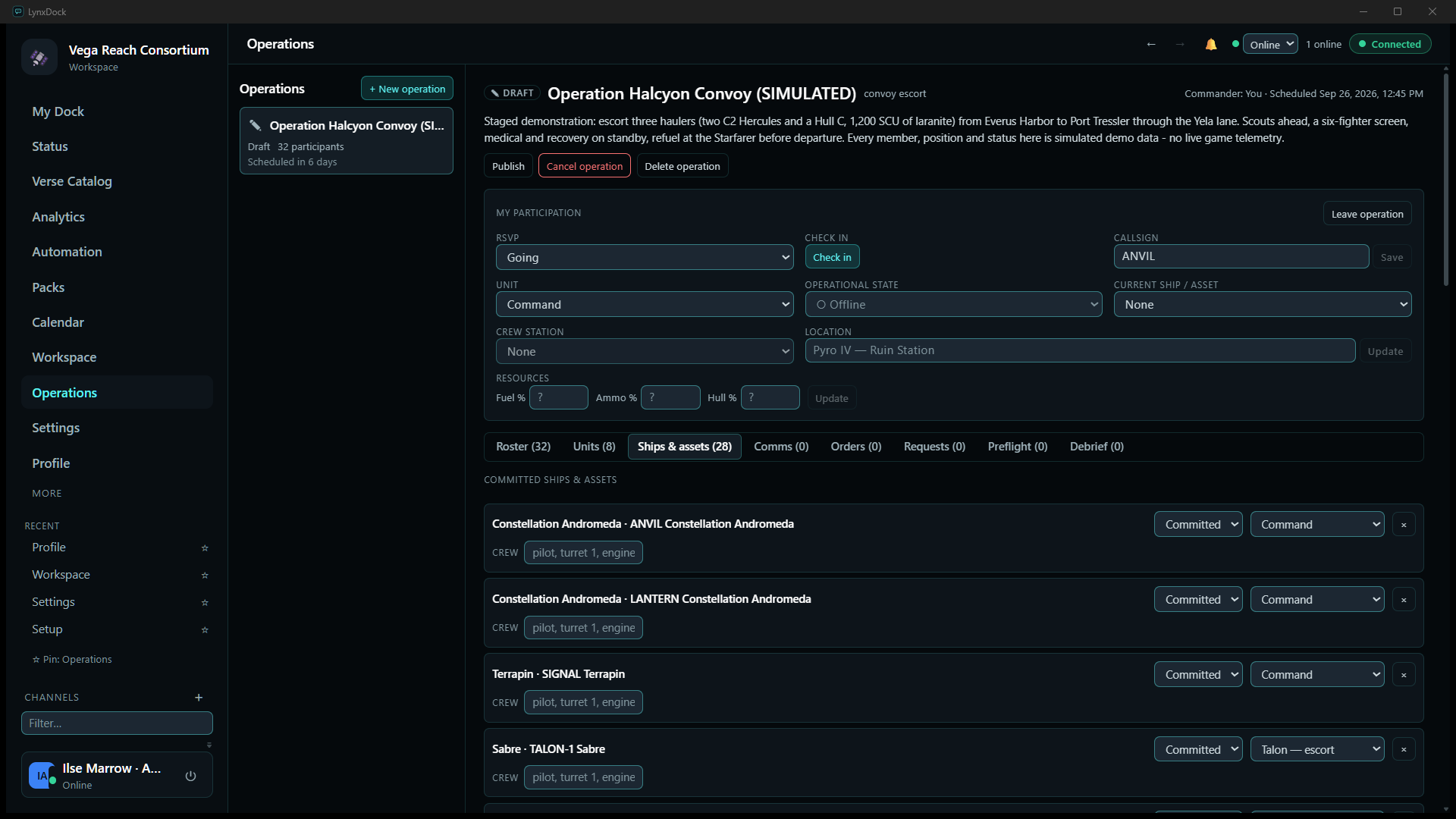Go forward with the right arrow
This screenshot has width=1456, height=819.
(x=1180, y=45)
